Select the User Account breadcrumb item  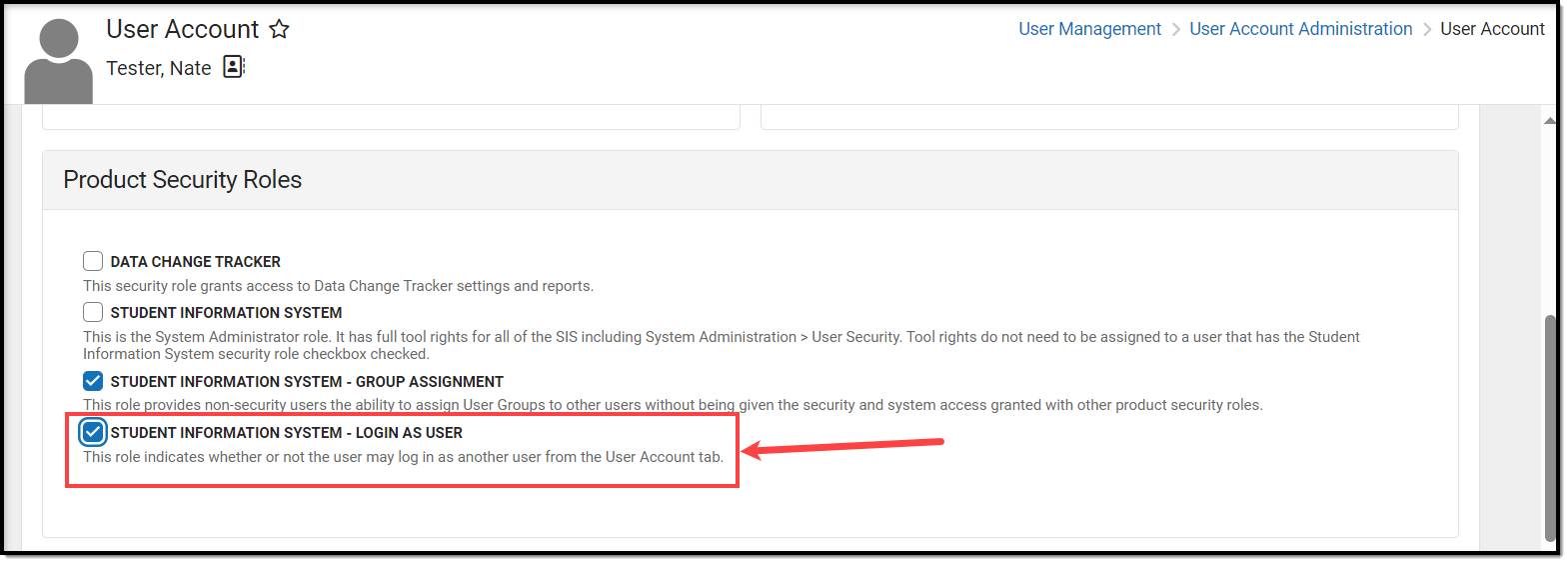click(1492, 29)
